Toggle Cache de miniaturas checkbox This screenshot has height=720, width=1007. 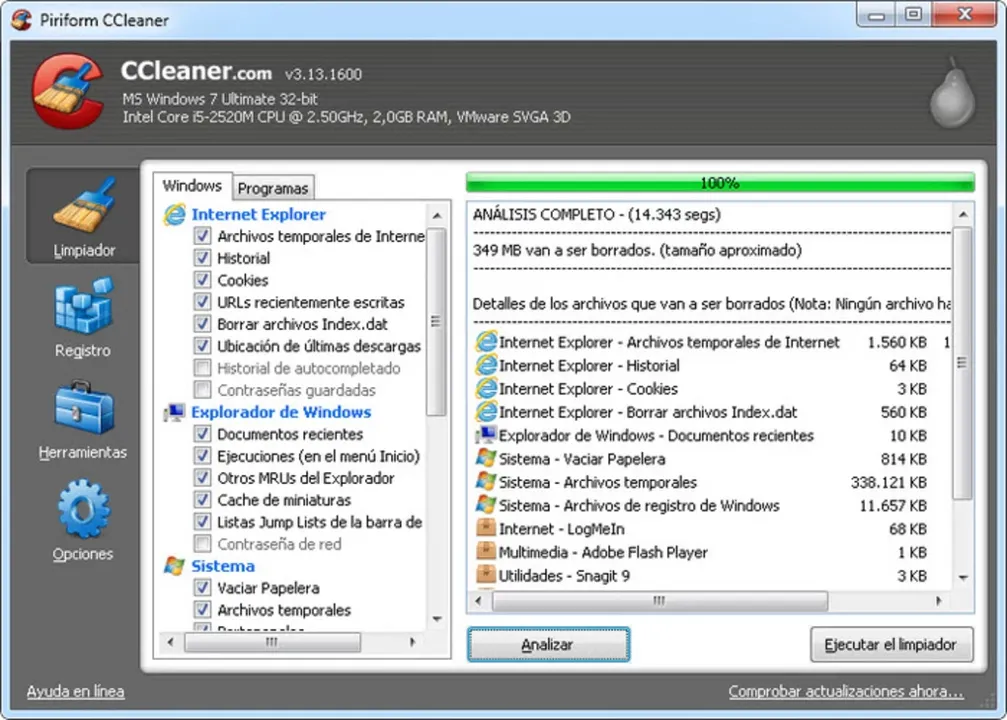click(x=202, y=500)
